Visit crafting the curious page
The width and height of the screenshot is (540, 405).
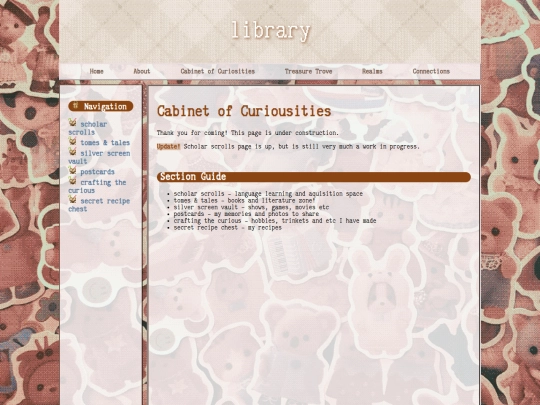(97, 186)
